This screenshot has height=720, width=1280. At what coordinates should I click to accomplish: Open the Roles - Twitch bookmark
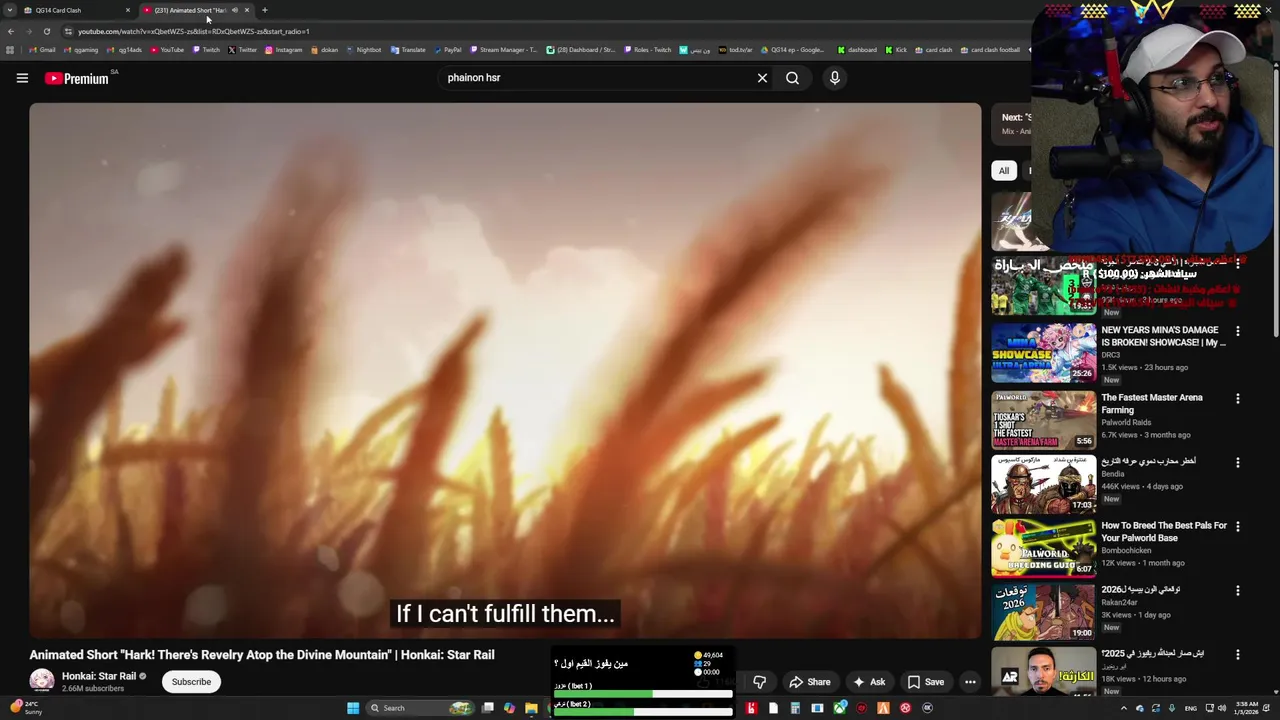pos(647,50)
